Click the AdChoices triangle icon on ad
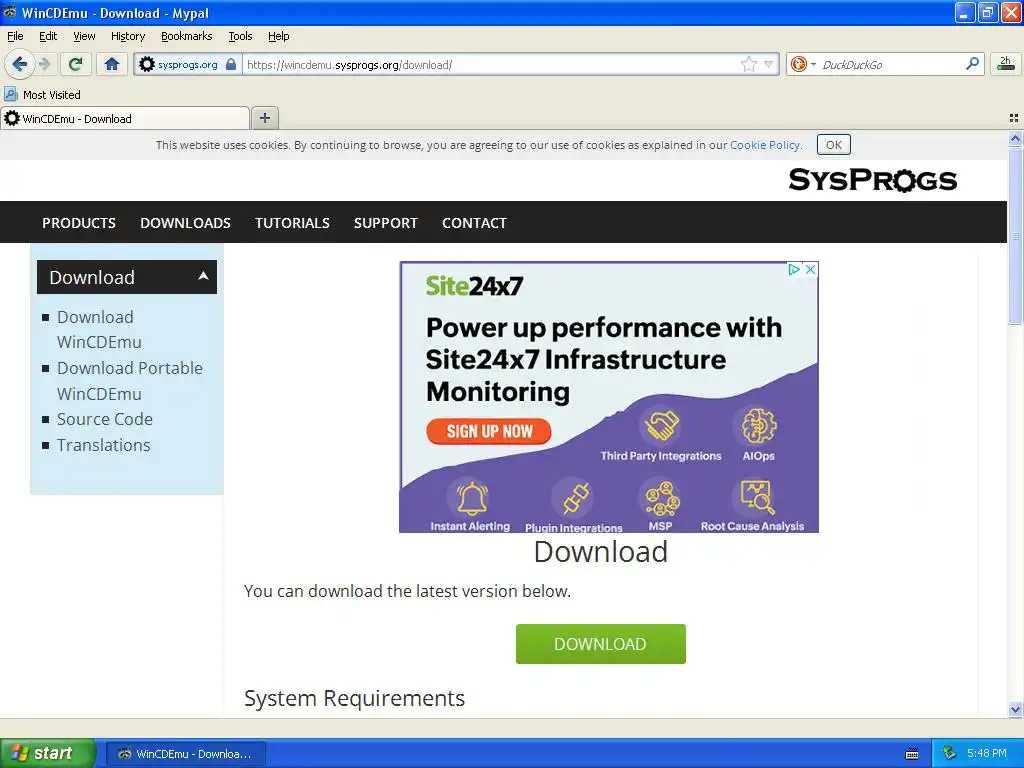 (794, 269)
